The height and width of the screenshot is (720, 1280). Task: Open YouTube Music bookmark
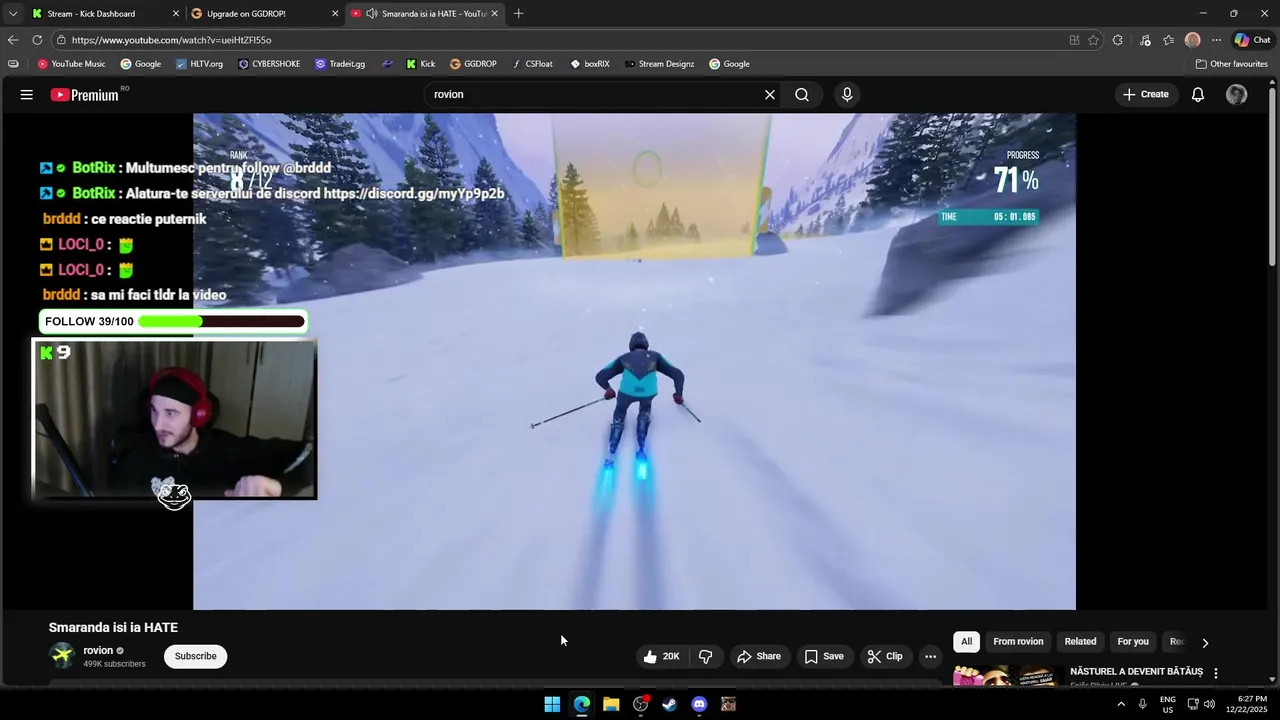(71, 64)
